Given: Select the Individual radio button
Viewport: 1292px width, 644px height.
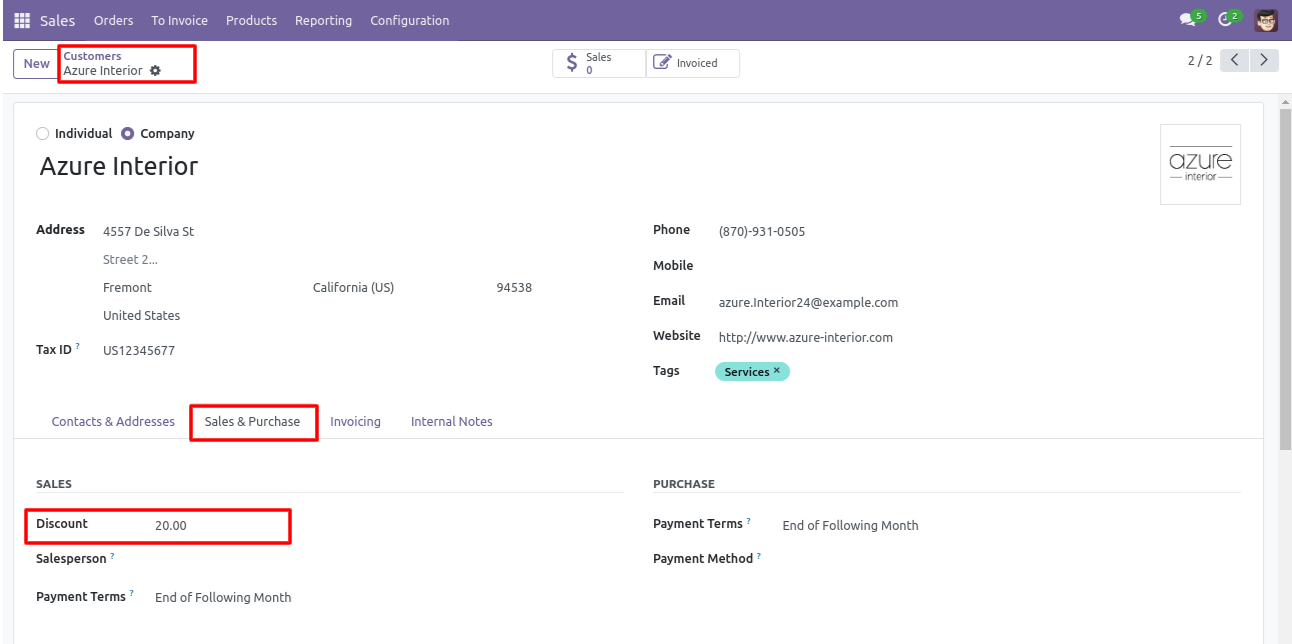Looking at the screenshot, I should tap(42, 133).
